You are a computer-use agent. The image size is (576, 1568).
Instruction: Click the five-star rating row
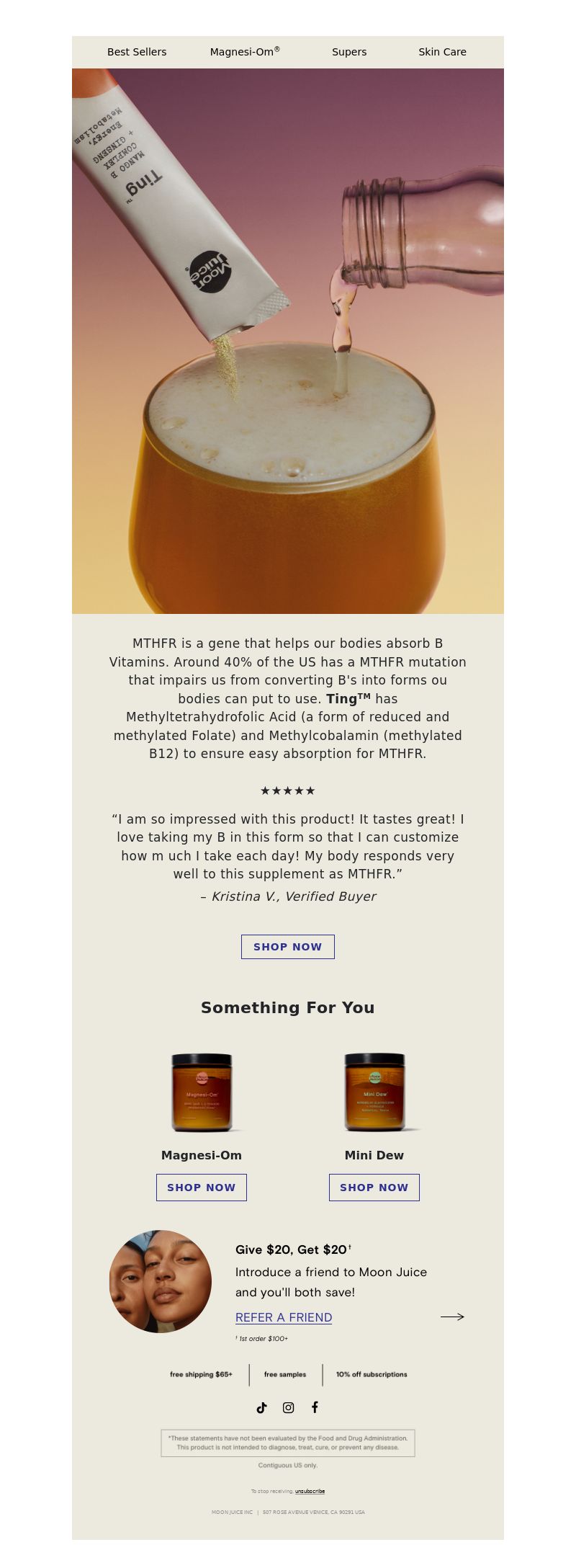click(288, 790)
